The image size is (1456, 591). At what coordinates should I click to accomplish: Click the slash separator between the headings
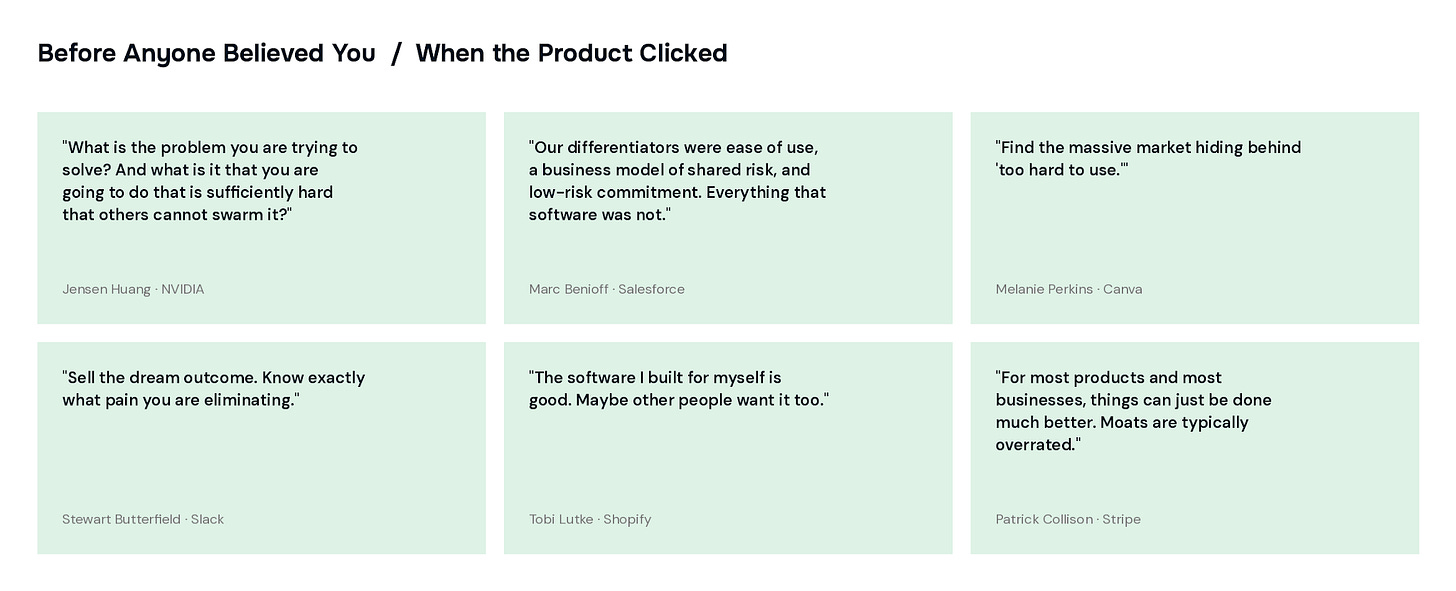[x=396, y=53]
